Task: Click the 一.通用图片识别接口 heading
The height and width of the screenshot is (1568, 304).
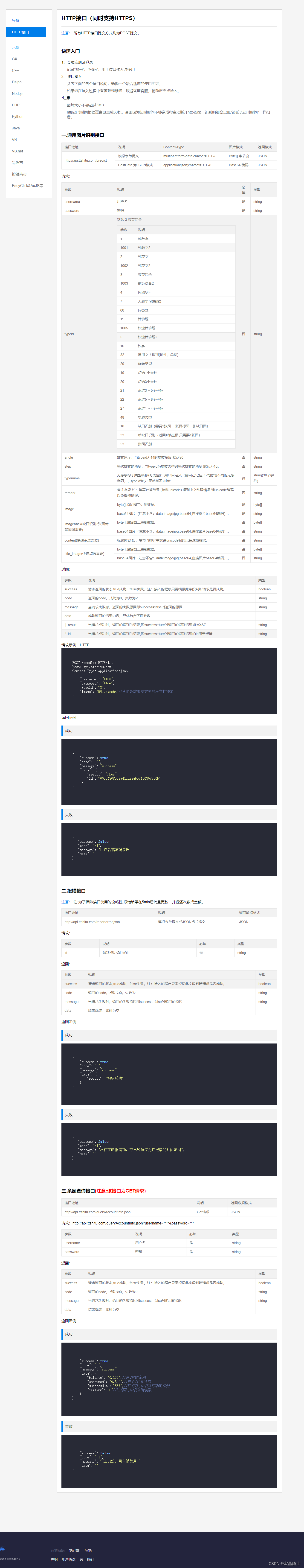Action: point(83,135)
